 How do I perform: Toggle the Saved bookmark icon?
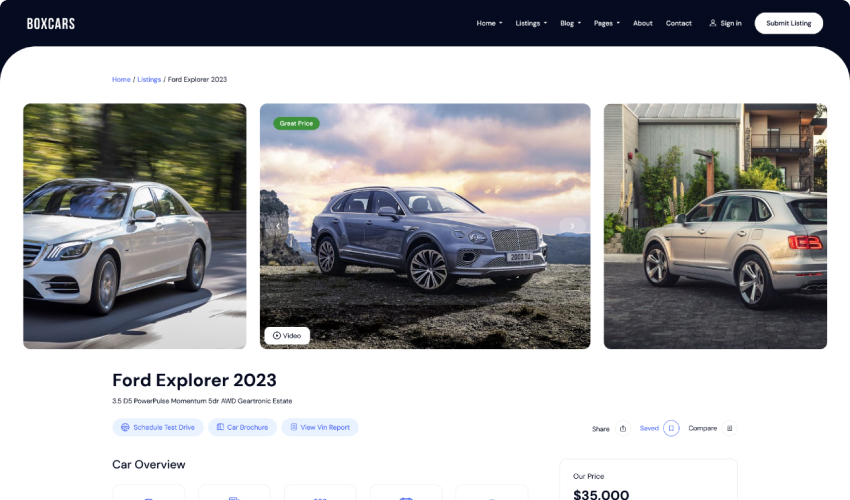pos(671,428)
